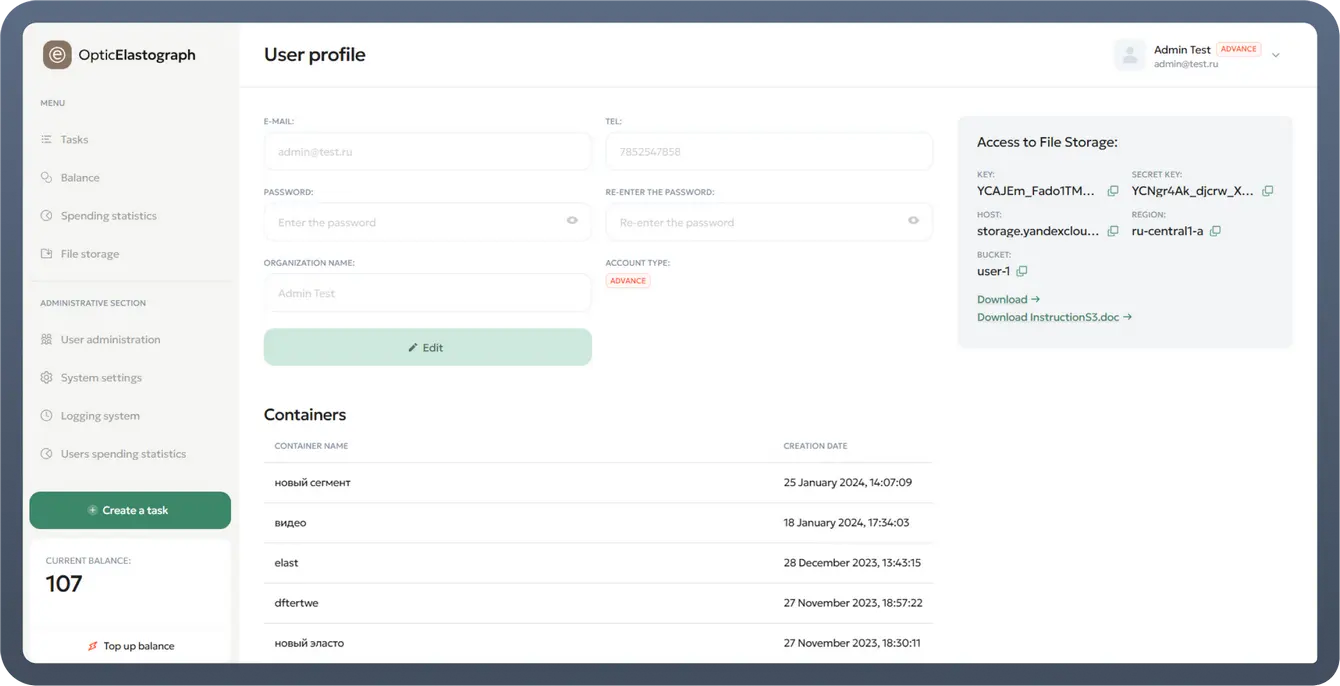Click the Organization name input field
1340x686 pixels.
click(x=427, y=293)
